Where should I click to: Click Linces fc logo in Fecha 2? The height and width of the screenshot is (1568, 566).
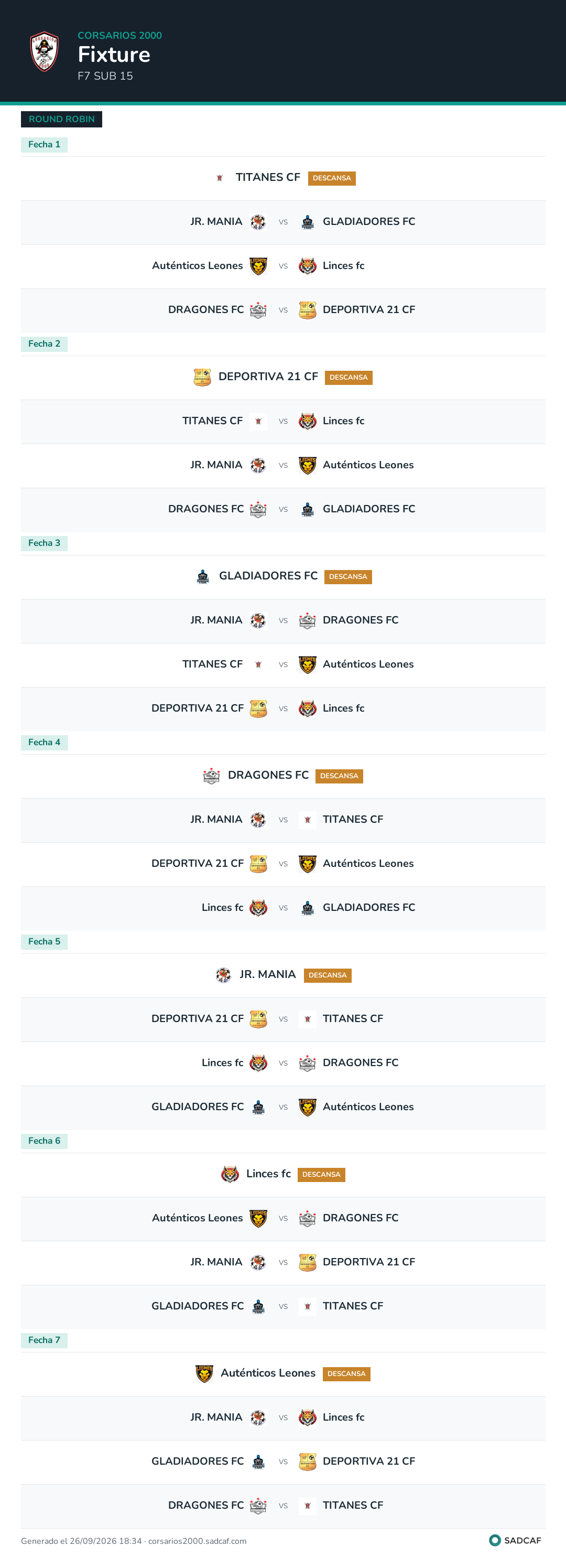307,421
